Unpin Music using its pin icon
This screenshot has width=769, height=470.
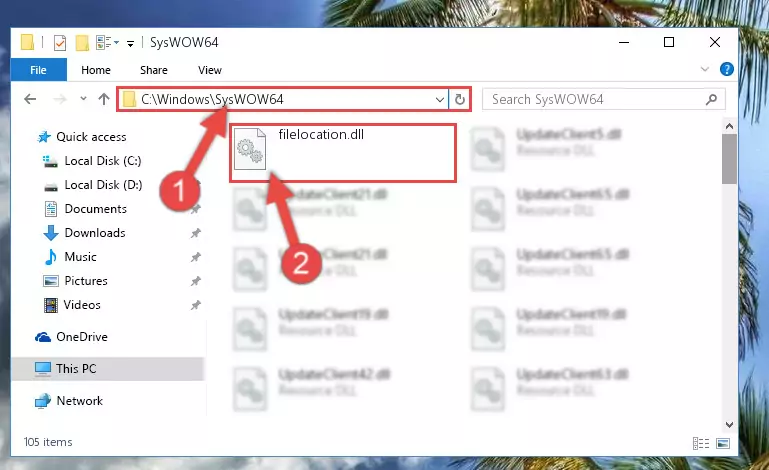coord(196,257)
